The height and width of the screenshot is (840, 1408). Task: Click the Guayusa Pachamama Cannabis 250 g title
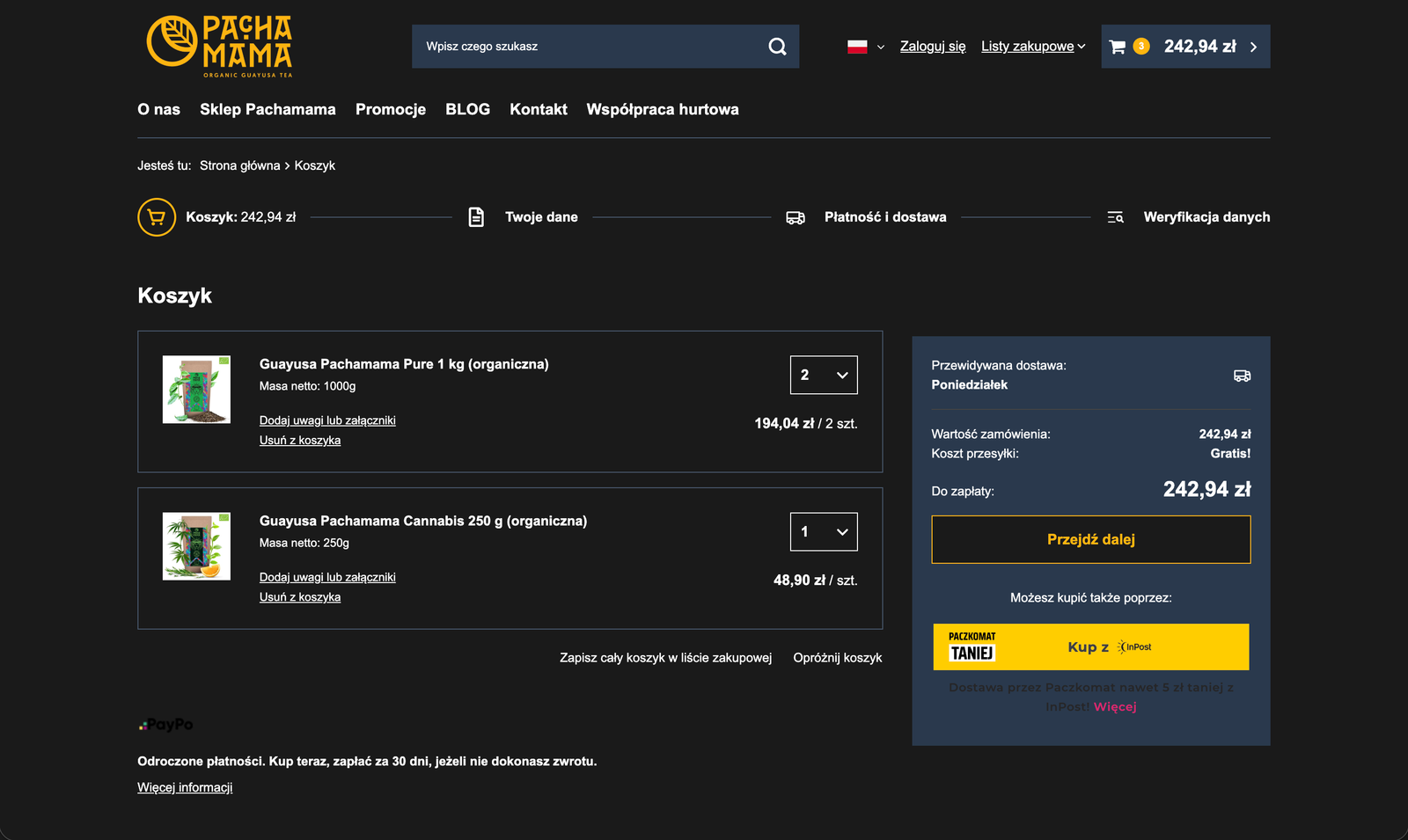click(x=423, y=521)
